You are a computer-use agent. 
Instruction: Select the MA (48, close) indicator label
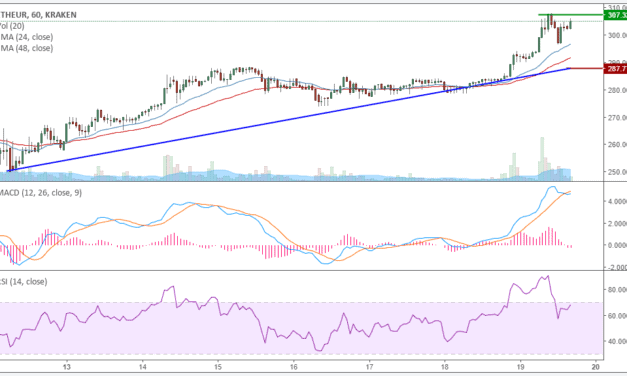pyautogui.click(x=26, y=48)
